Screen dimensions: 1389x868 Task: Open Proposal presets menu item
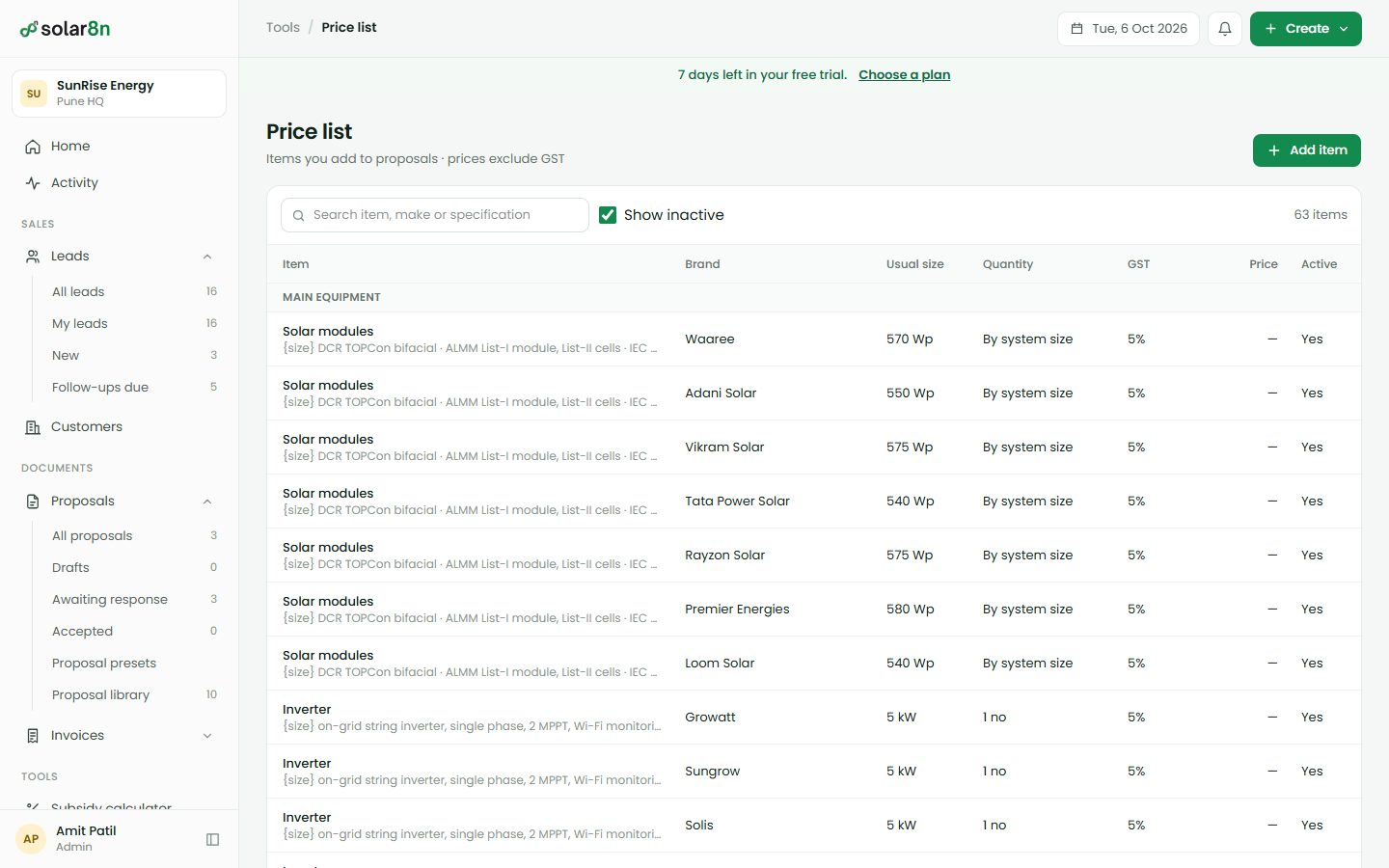(134, 664)
